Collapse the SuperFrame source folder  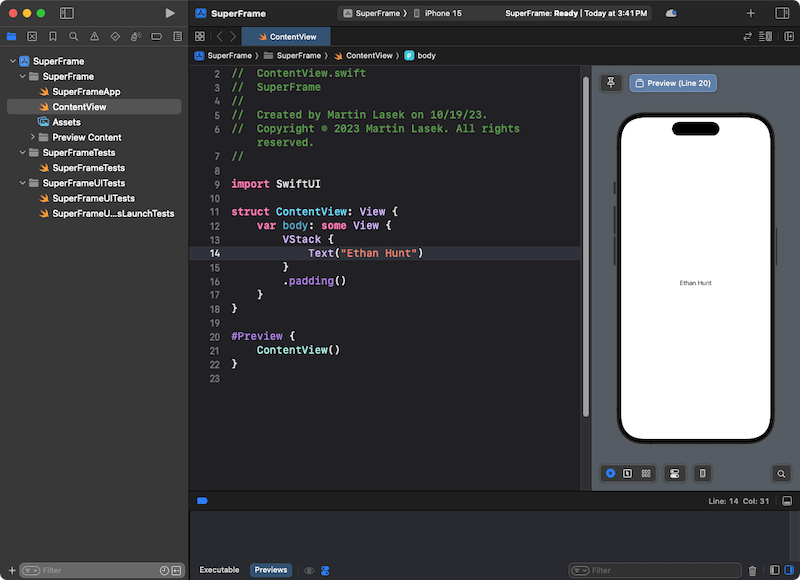tap(22, 77)
